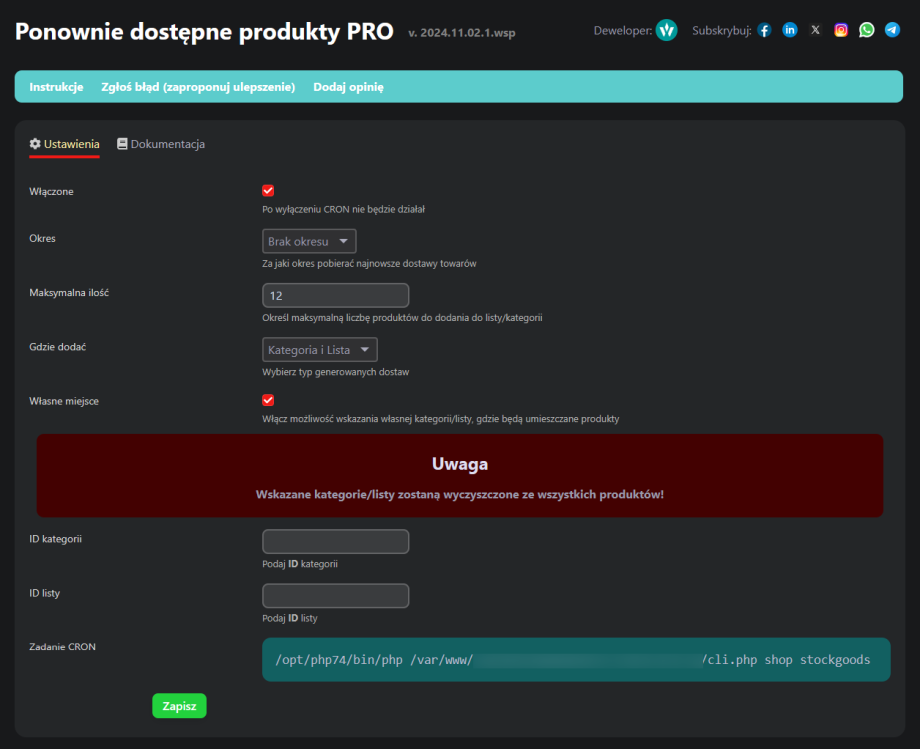The height and width of the screenshot is (749, 920).
Task: Open the Telegram subscribe icon
Action: pos(892,30)
